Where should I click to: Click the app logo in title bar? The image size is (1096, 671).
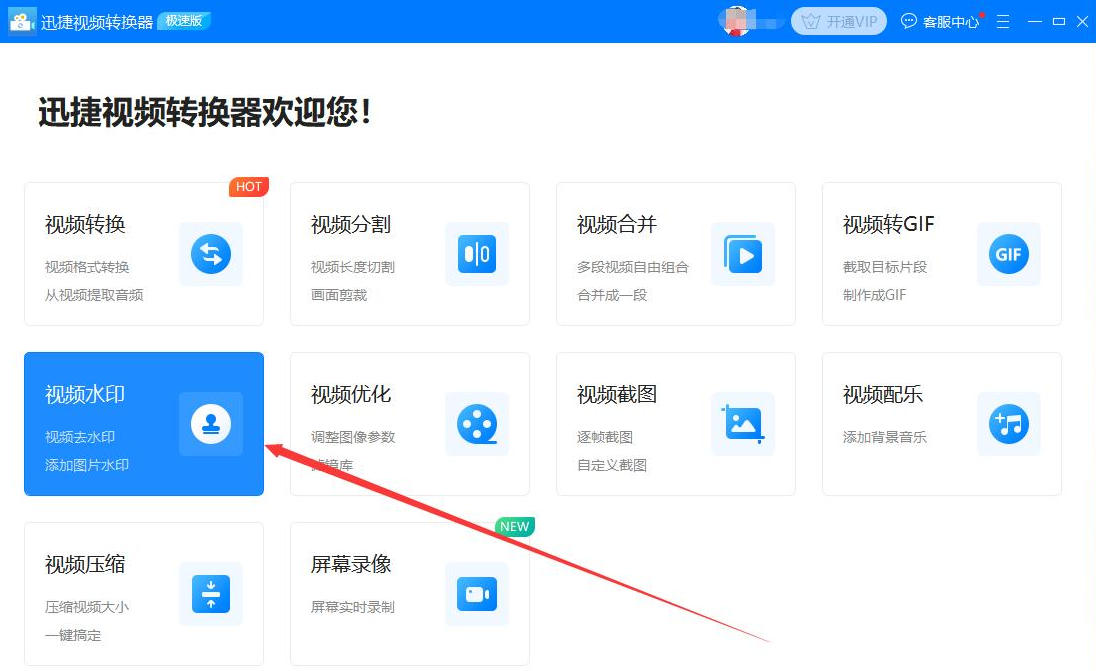(22, 21)
